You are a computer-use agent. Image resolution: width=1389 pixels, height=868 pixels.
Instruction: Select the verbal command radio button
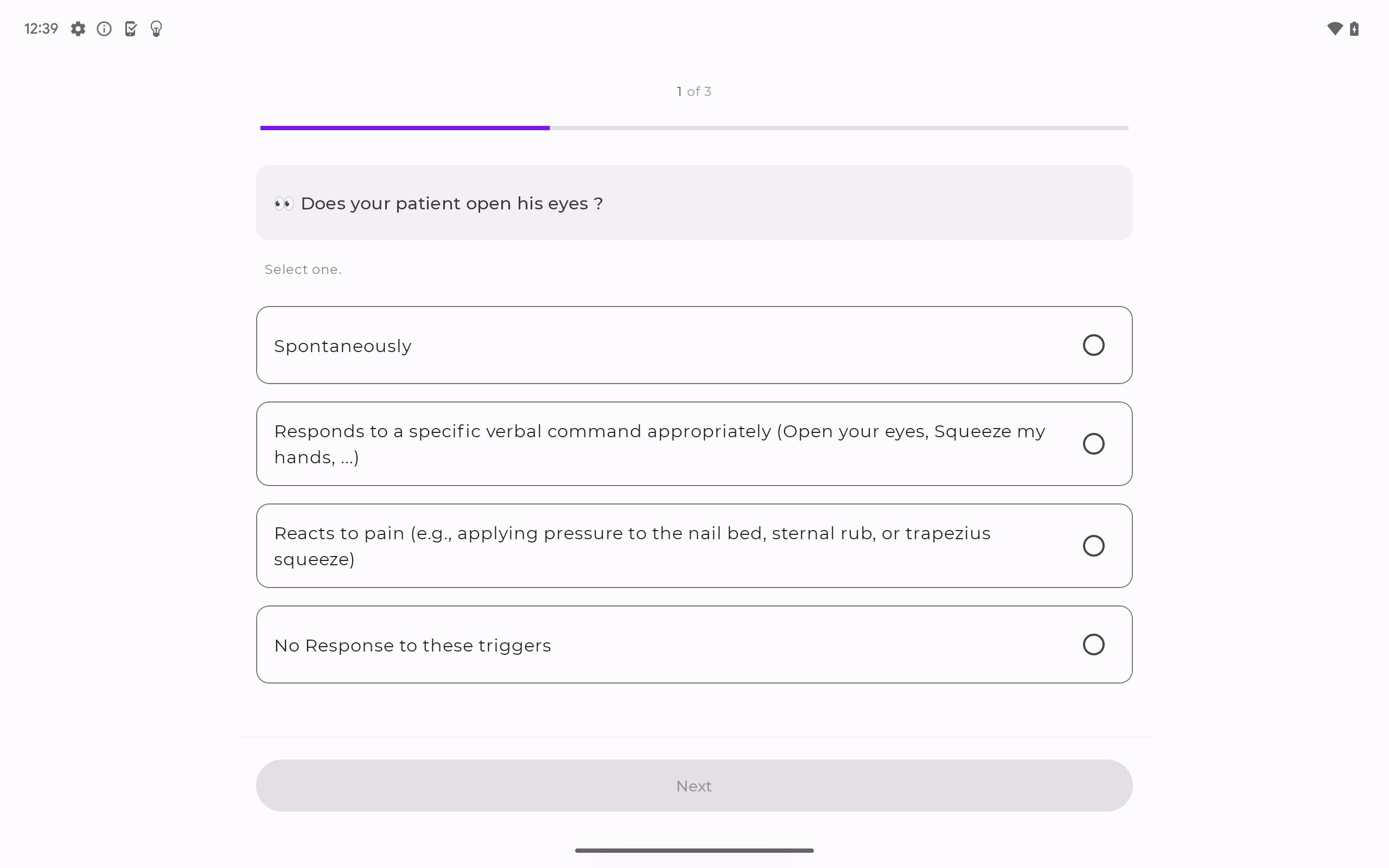pyautogui.click(x=1093, y=444)
